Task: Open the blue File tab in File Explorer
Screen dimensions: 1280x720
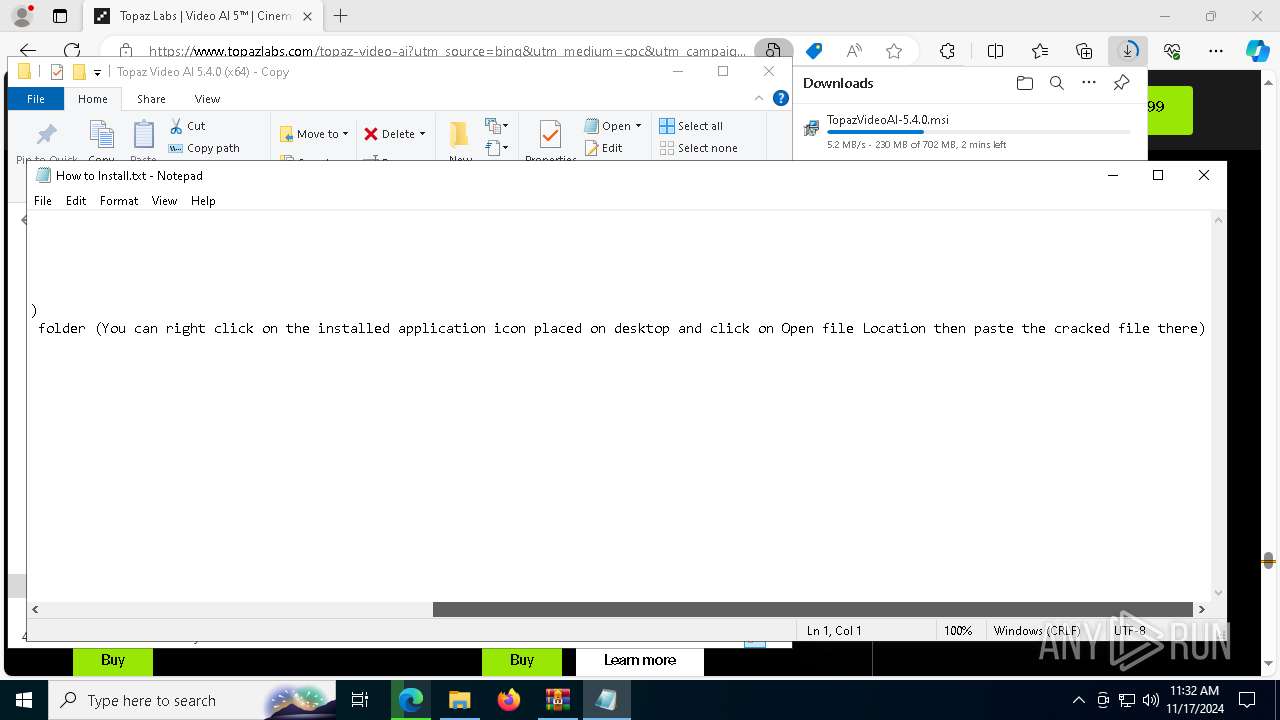Action: 36,99
